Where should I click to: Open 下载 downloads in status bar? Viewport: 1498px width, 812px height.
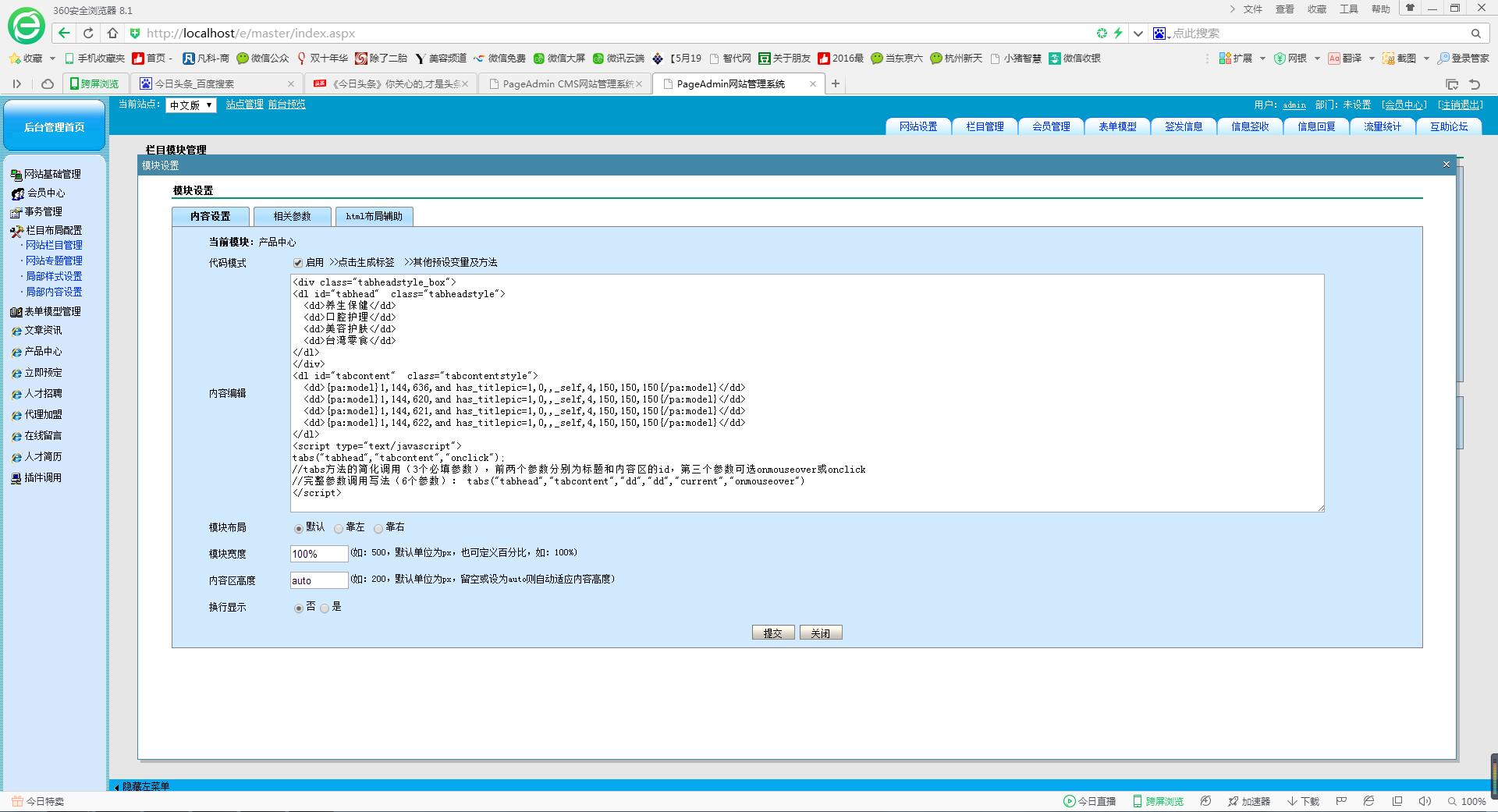click(x=1303, y=801)
